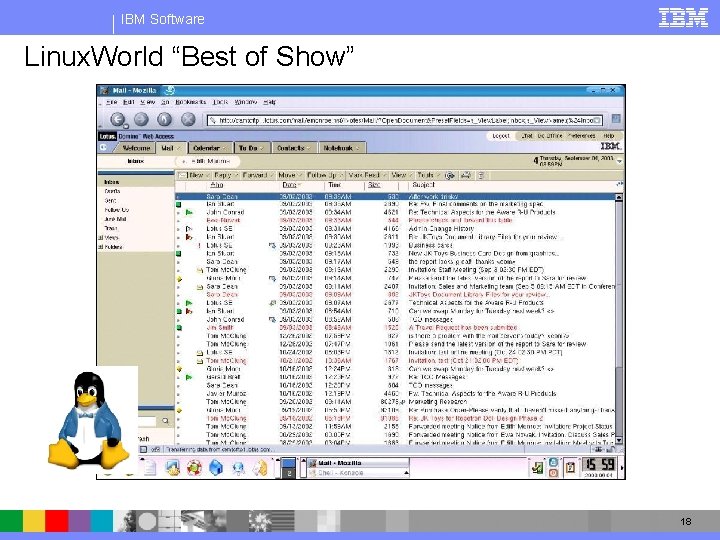Click the message list vertical scrollbar
Image resolution: width=720 pixels, height=540 pixels.
click(619, 318)
